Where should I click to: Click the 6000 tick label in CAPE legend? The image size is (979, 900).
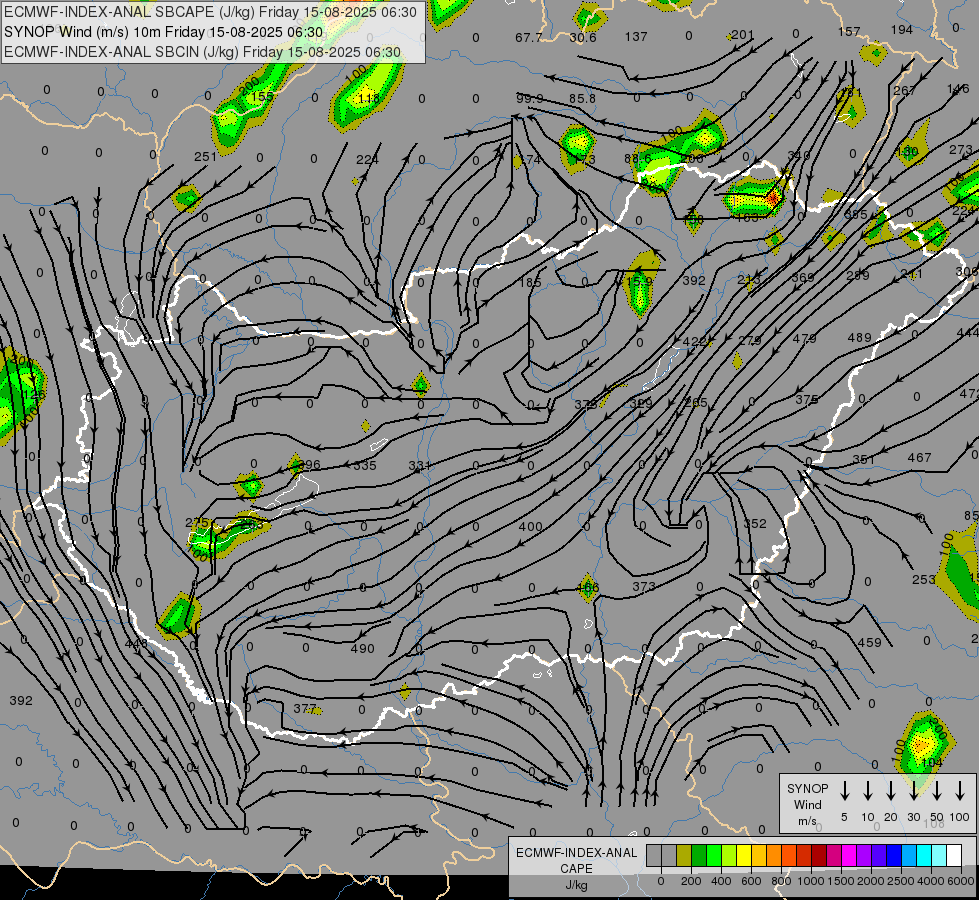click(960, 881)
